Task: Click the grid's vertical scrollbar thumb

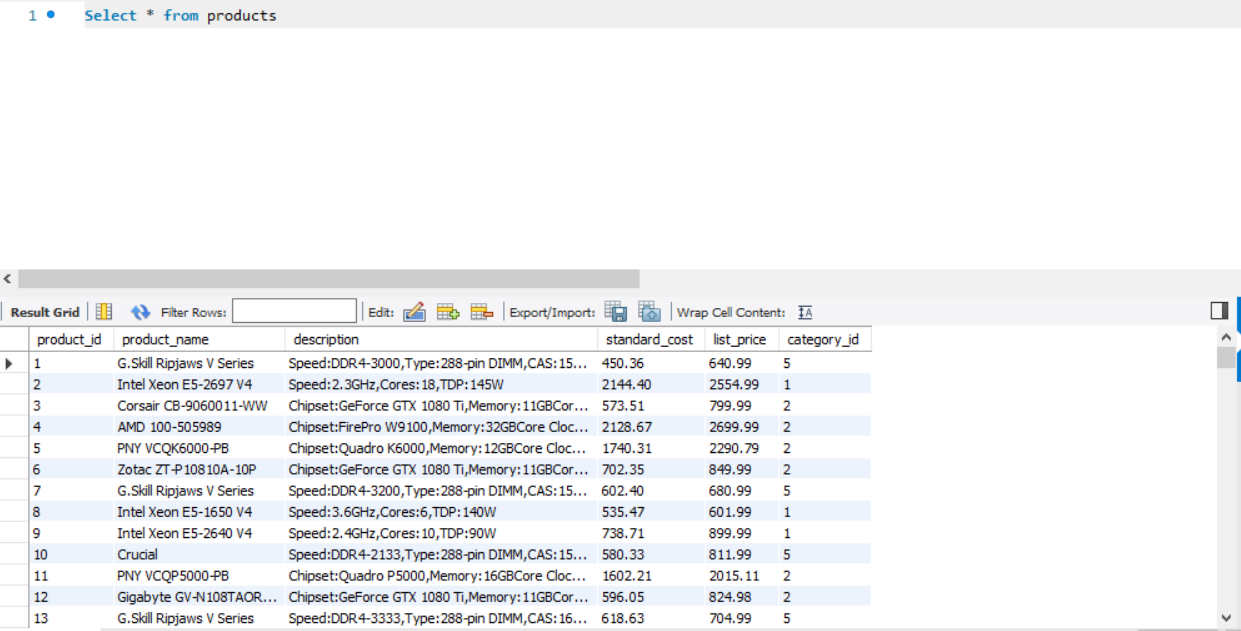Action: coord(1226,357)
